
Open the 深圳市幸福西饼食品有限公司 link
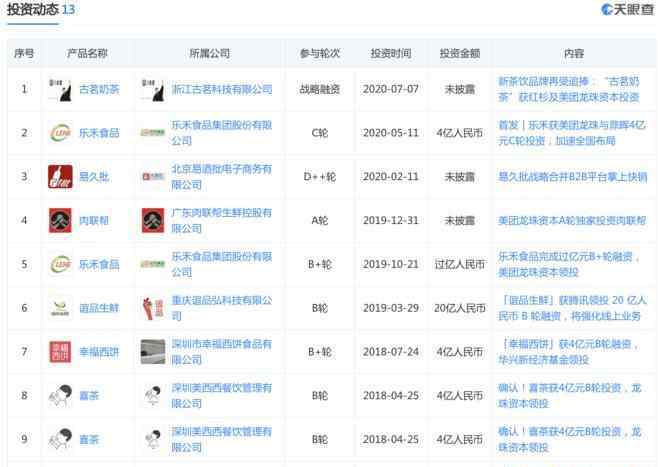(x=222, y=352)
